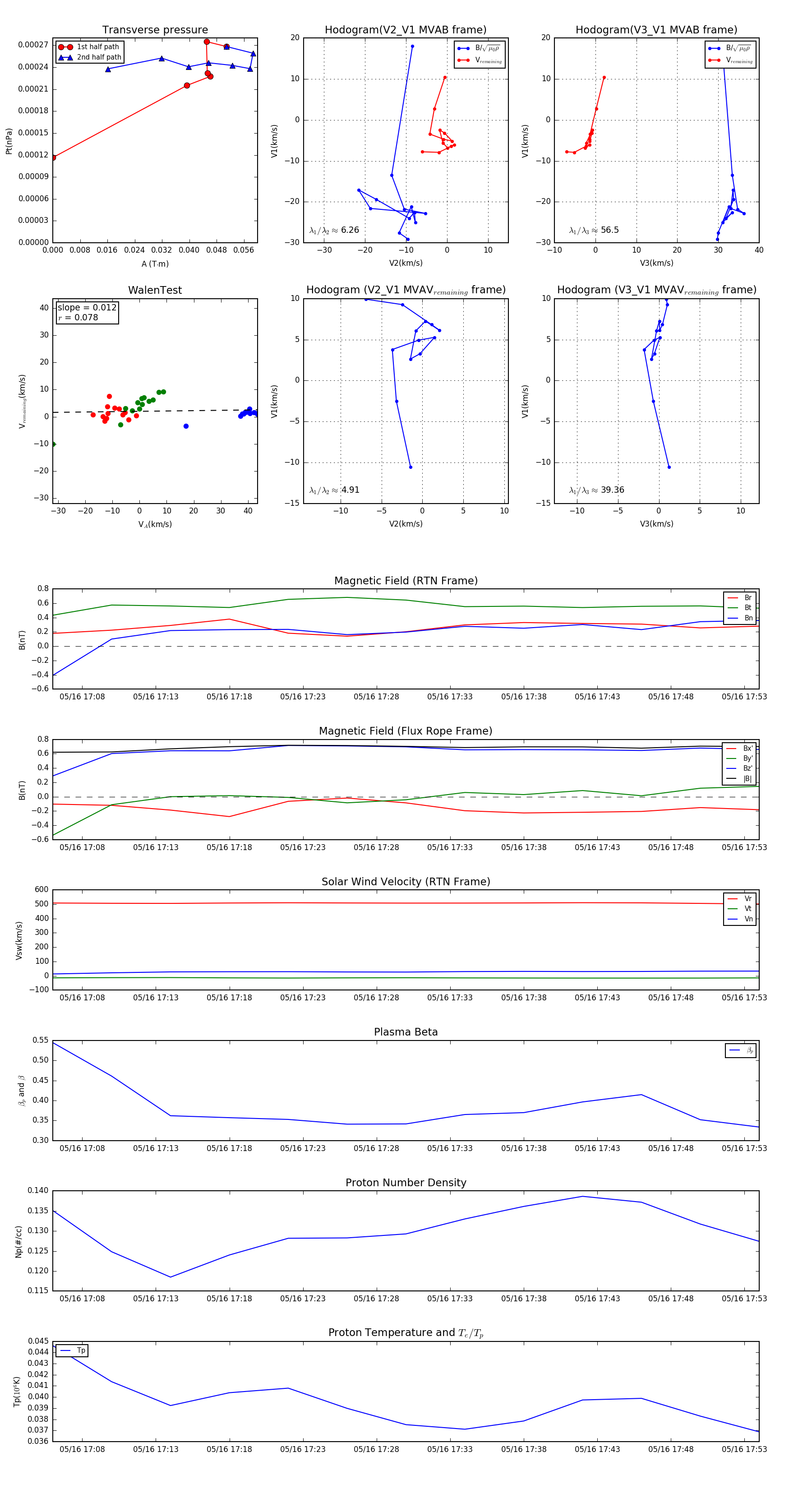The width and height of the screenshot is (812, 1489).
Task: Click the λ1/λ3 ≈ 56.5 annotation
Action: click(x=594, y=230)
